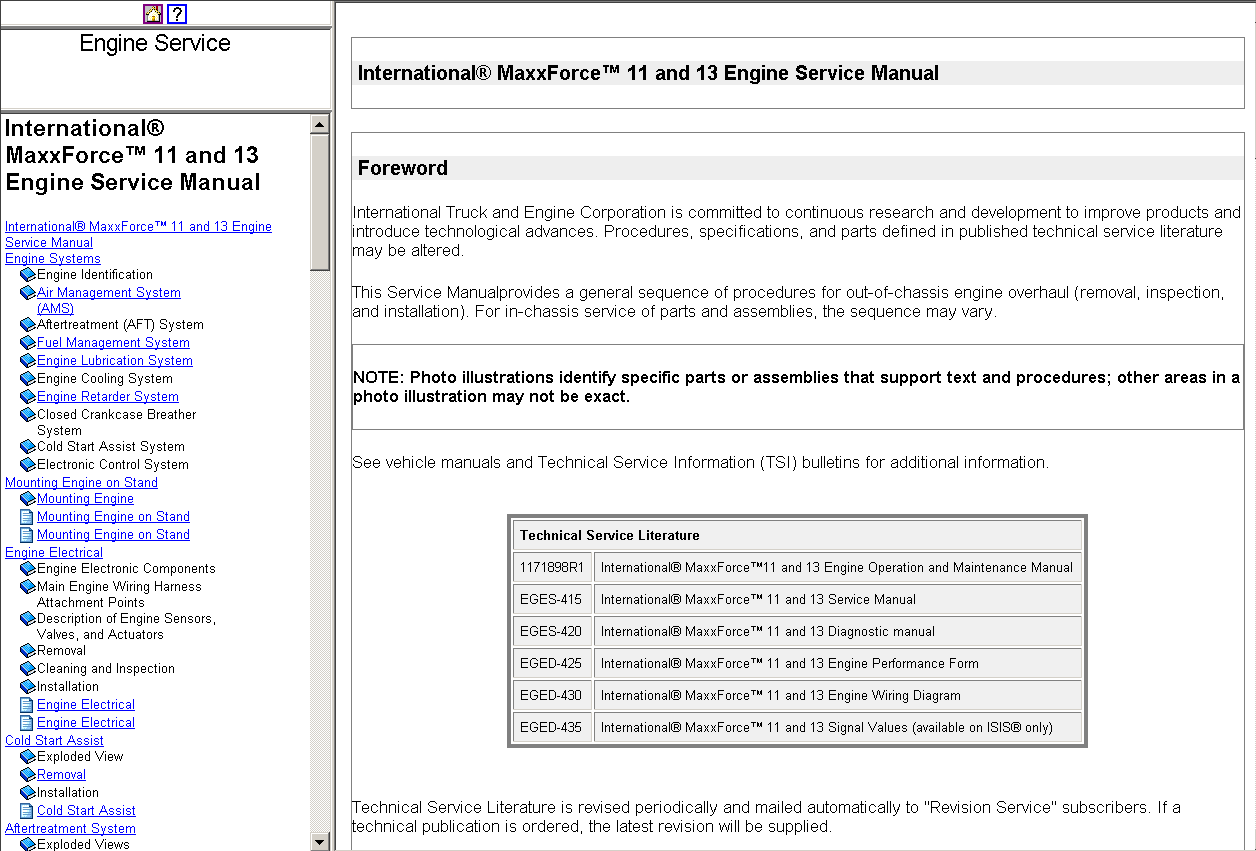Expand the Aftertreatment System branch
The height and width of the screenshot is (851, 1256).
coord(70,828)
